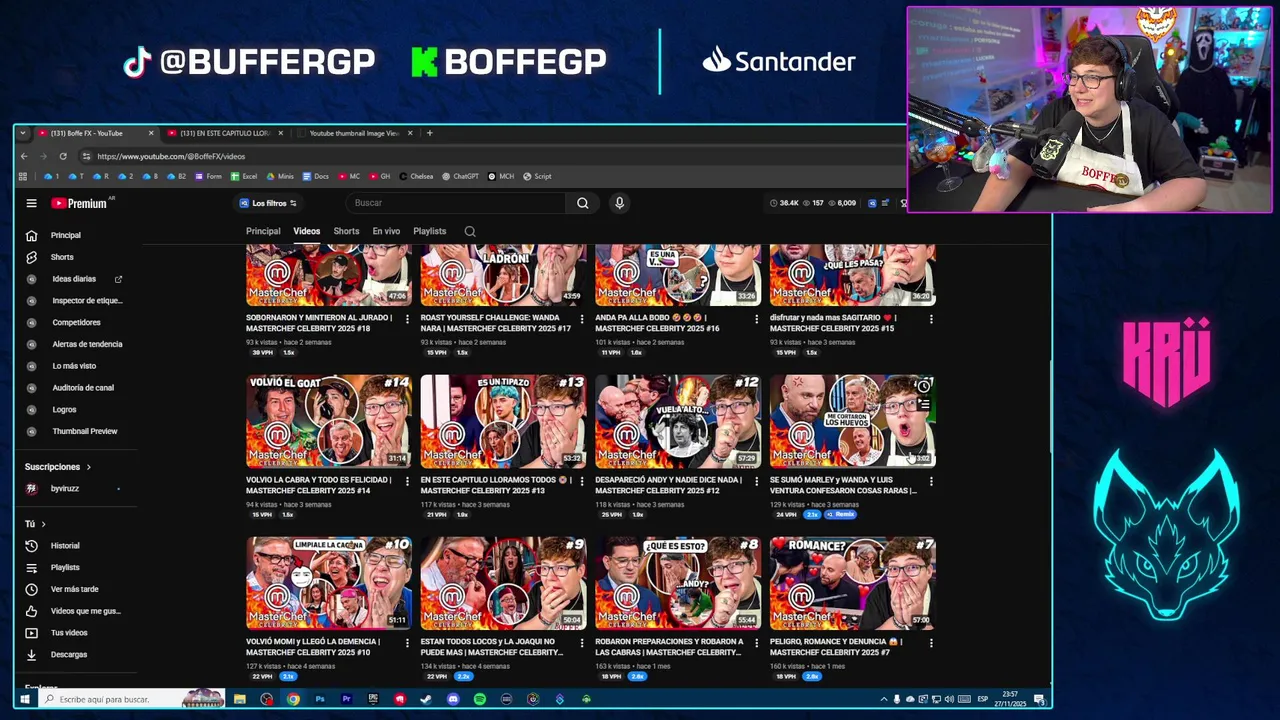Close the Boffe FX - YouTube tab

(x=151, y=133)
